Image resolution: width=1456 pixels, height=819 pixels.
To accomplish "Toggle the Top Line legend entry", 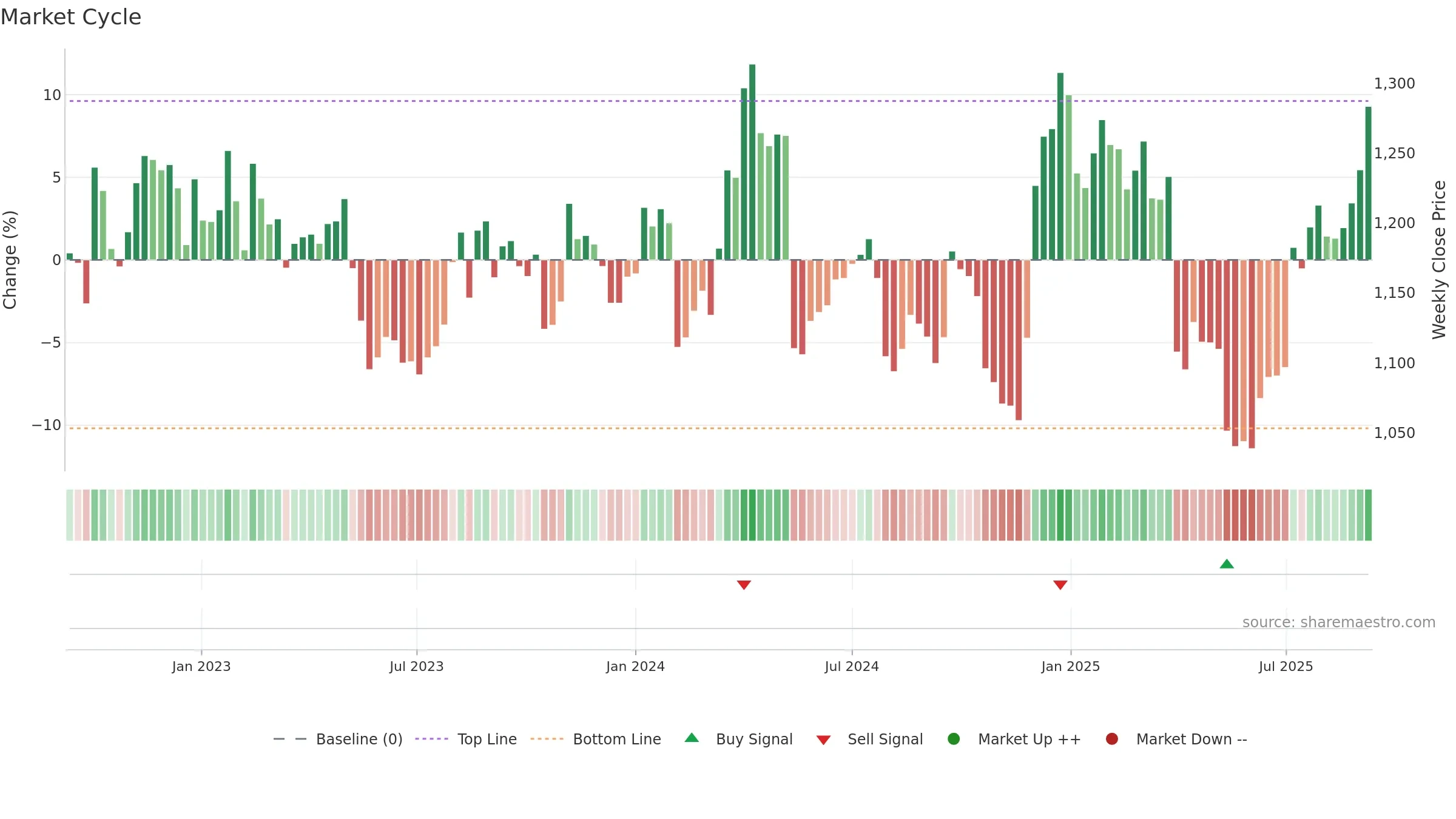I will tap(465, 739).
